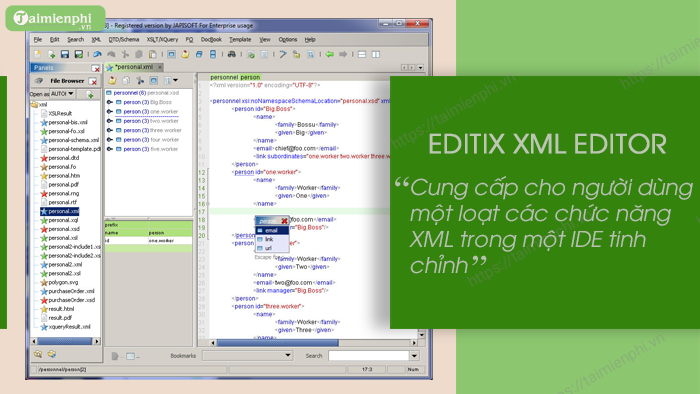700x394 pixels.
Task: Open the File menu
Action: pyautogui.click(x=38, y=40)
